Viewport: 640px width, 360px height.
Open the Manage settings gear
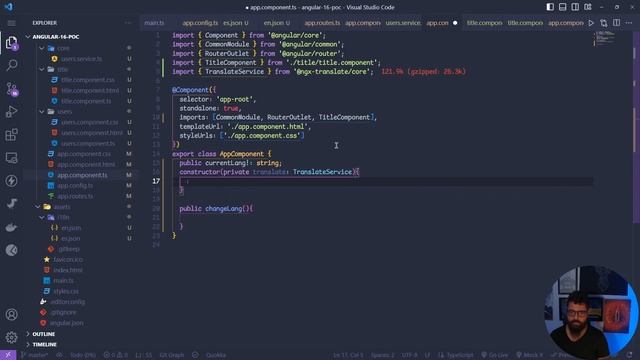11,337
